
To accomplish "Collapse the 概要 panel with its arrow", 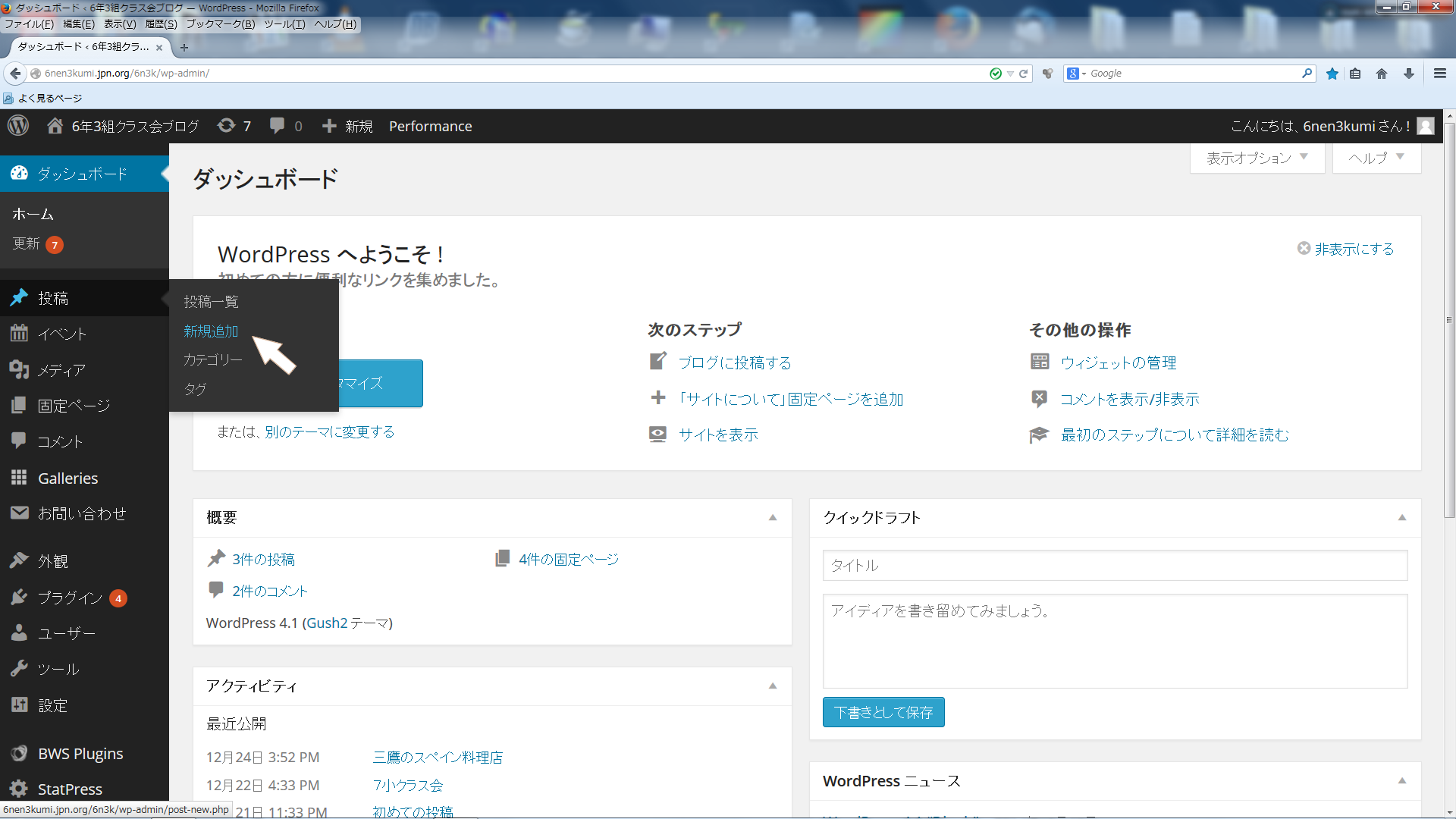I will 773,518.
